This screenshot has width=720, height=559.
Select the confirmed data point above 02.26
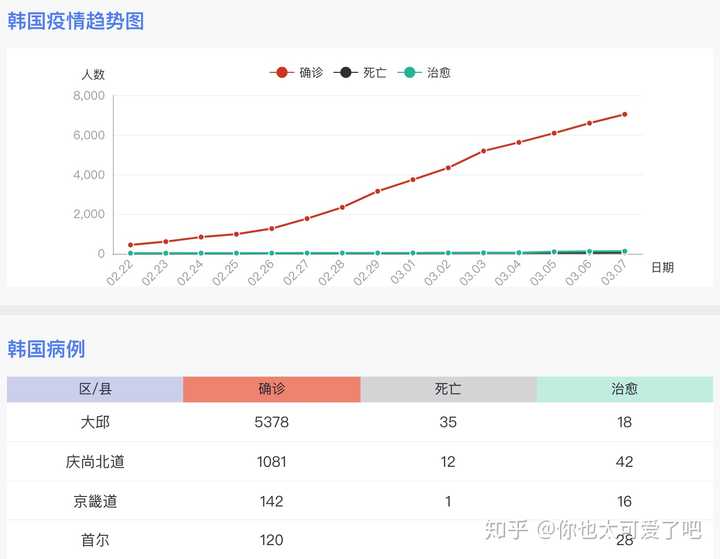pyautogui.click(x=271, y=228)
